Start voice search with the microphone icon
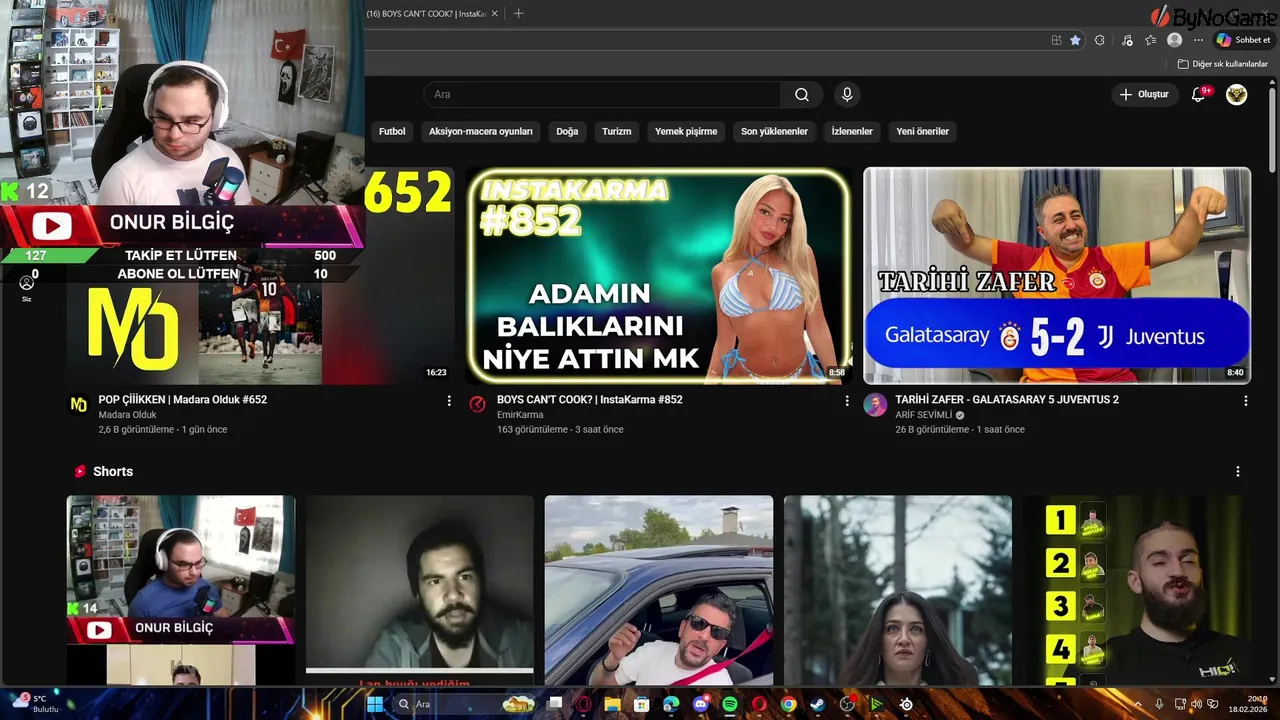The image size is (1280, 720). pyautogui.click(x=847, y=94)
